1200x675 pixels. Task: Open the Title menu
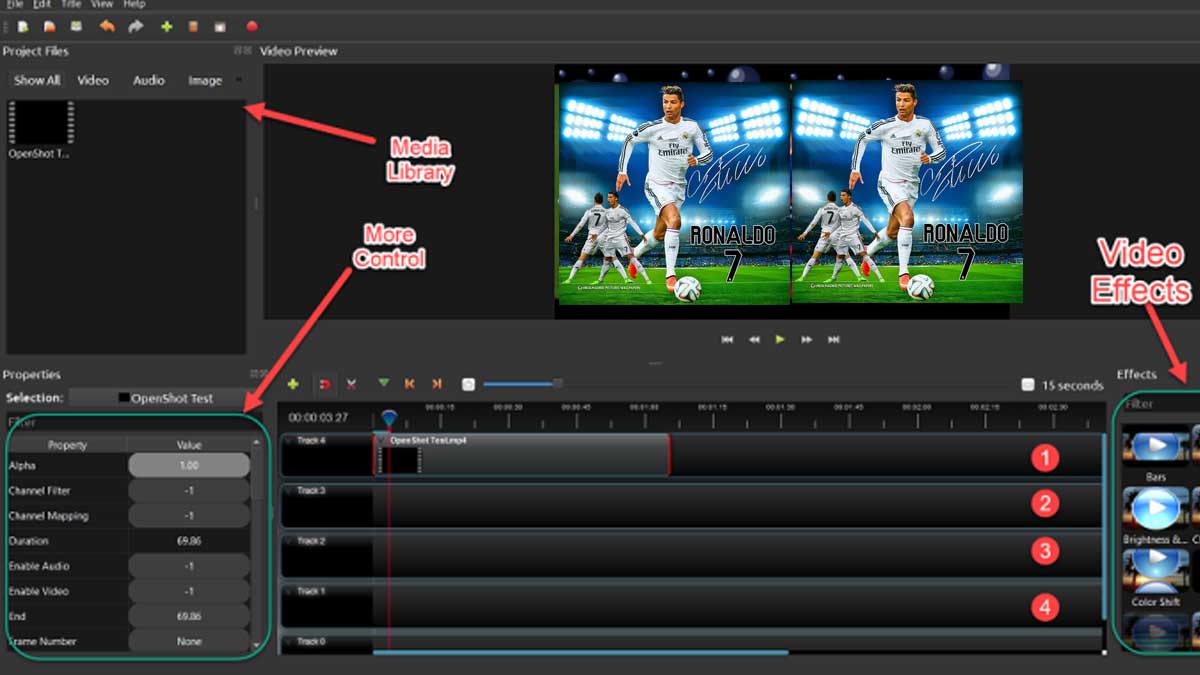pos(71,4)
